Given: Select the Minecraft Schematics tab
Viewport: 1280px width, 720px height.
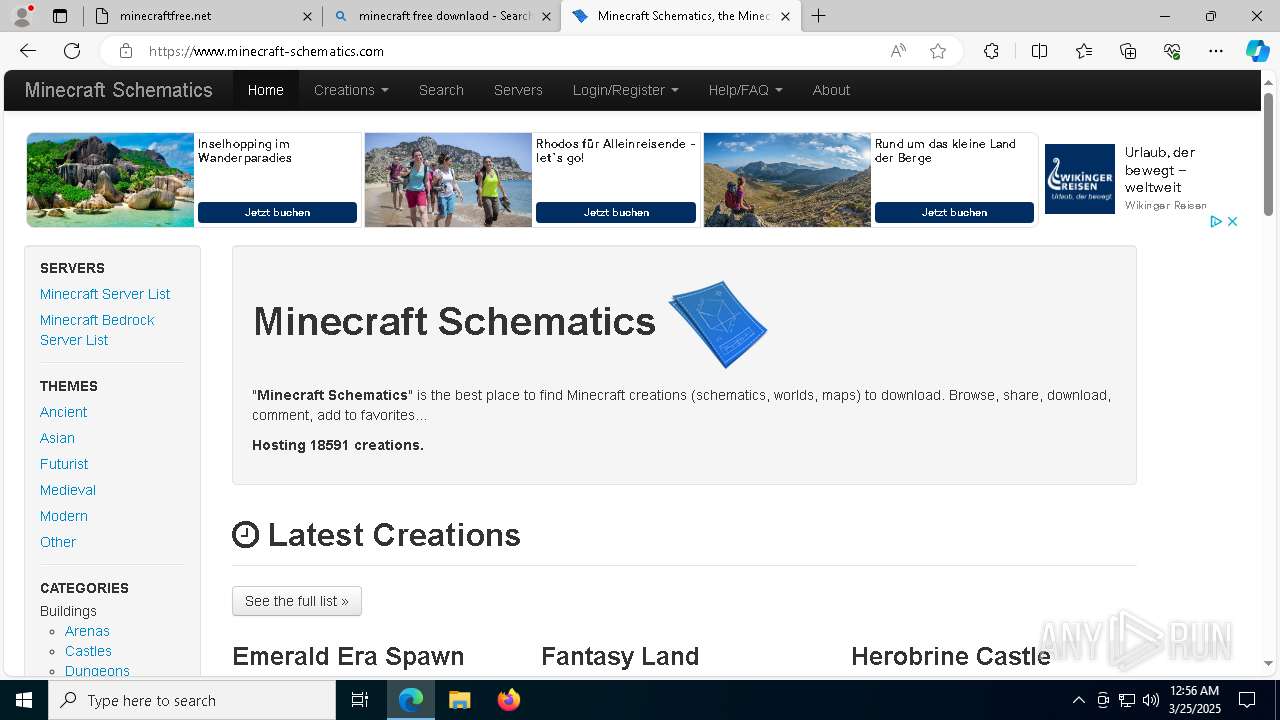Looking at the screenshot, I should coord(680,16).
